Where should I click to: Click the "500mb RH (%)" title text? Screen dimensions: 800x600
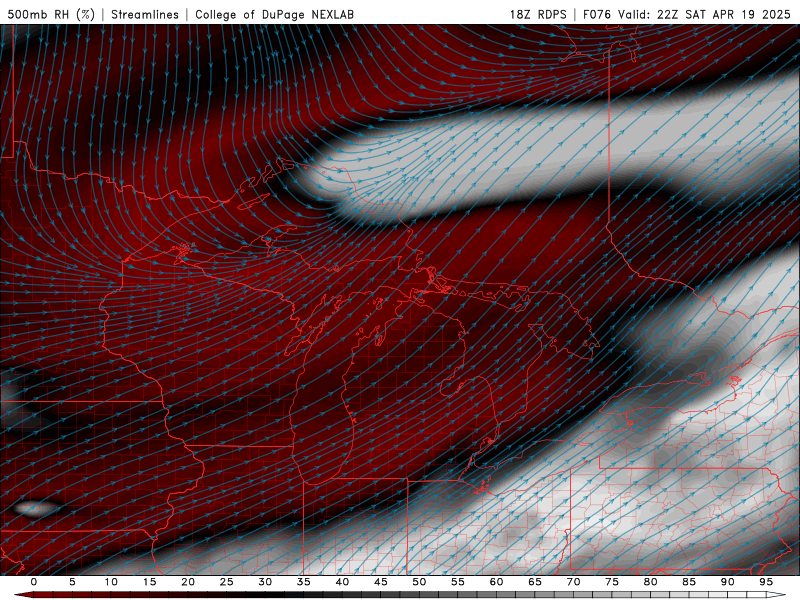click(x=51, y=14)
